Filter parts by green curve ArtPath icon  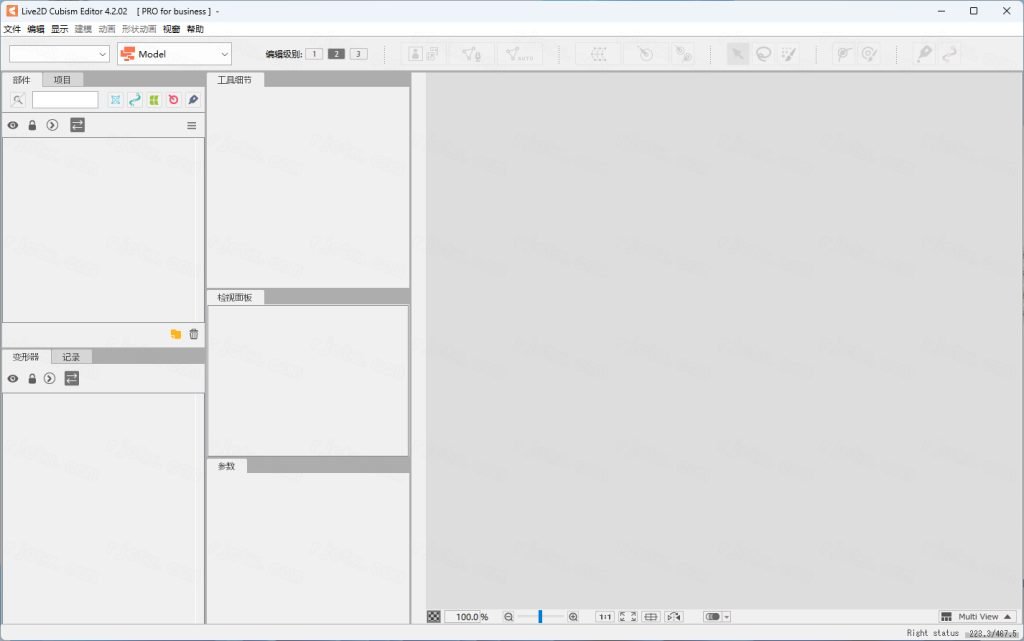coord(135,100)
